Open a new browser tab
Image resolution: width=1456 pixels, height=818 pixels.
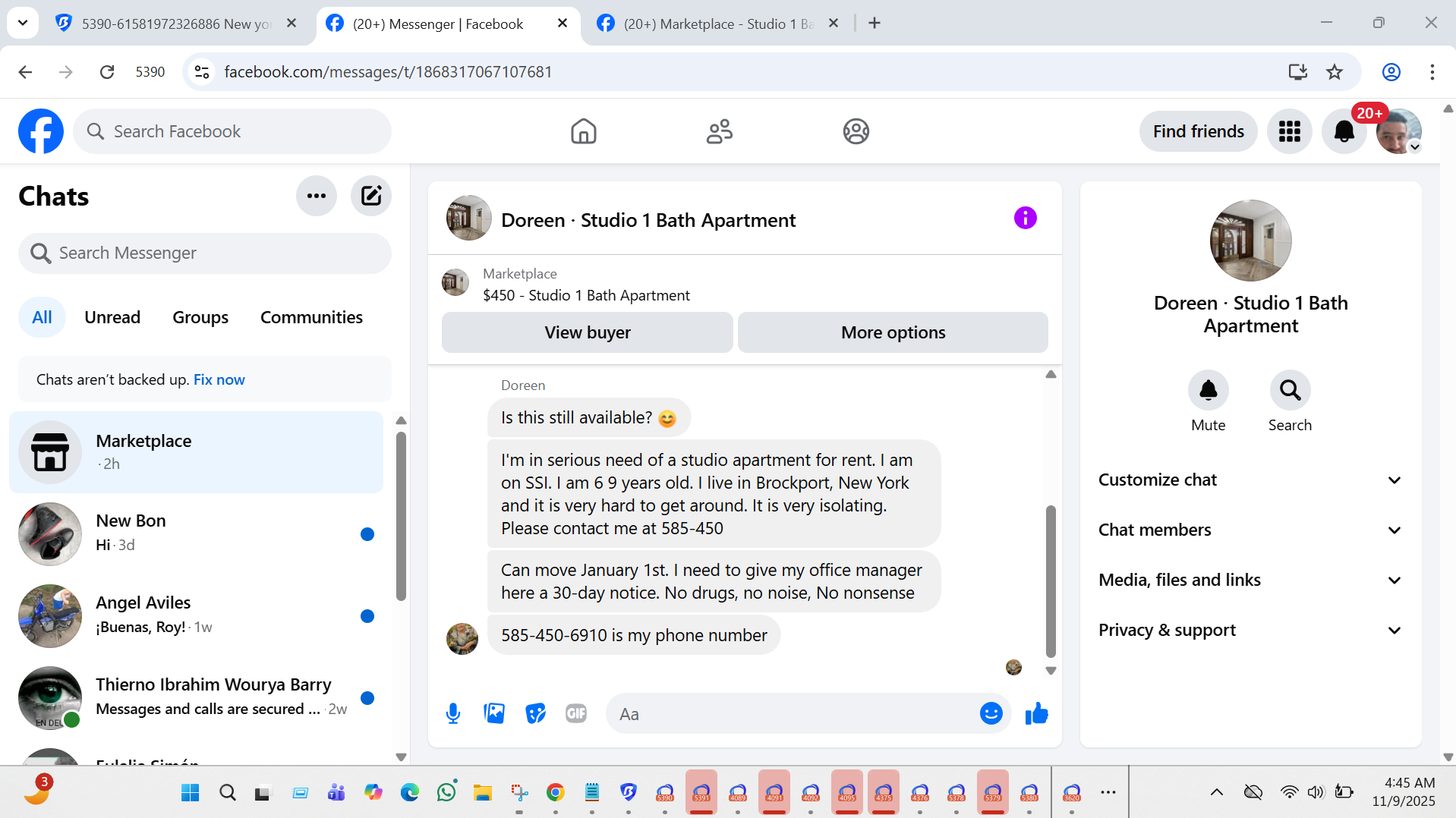875,23
